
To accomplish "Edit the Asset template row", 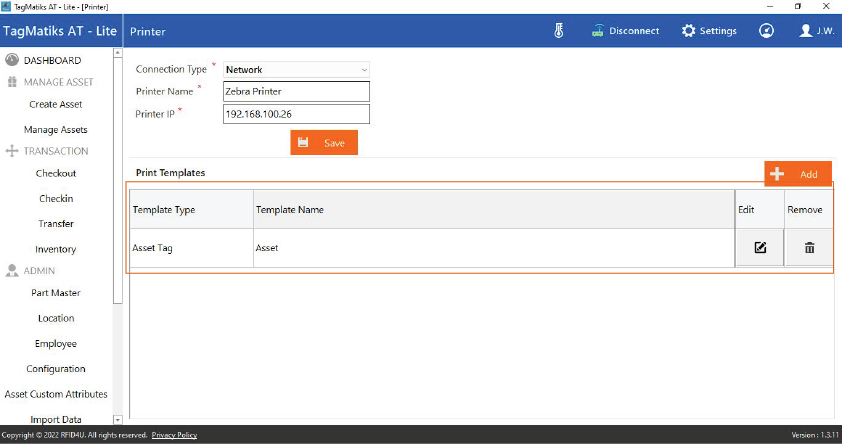I will tap(760, 248).
